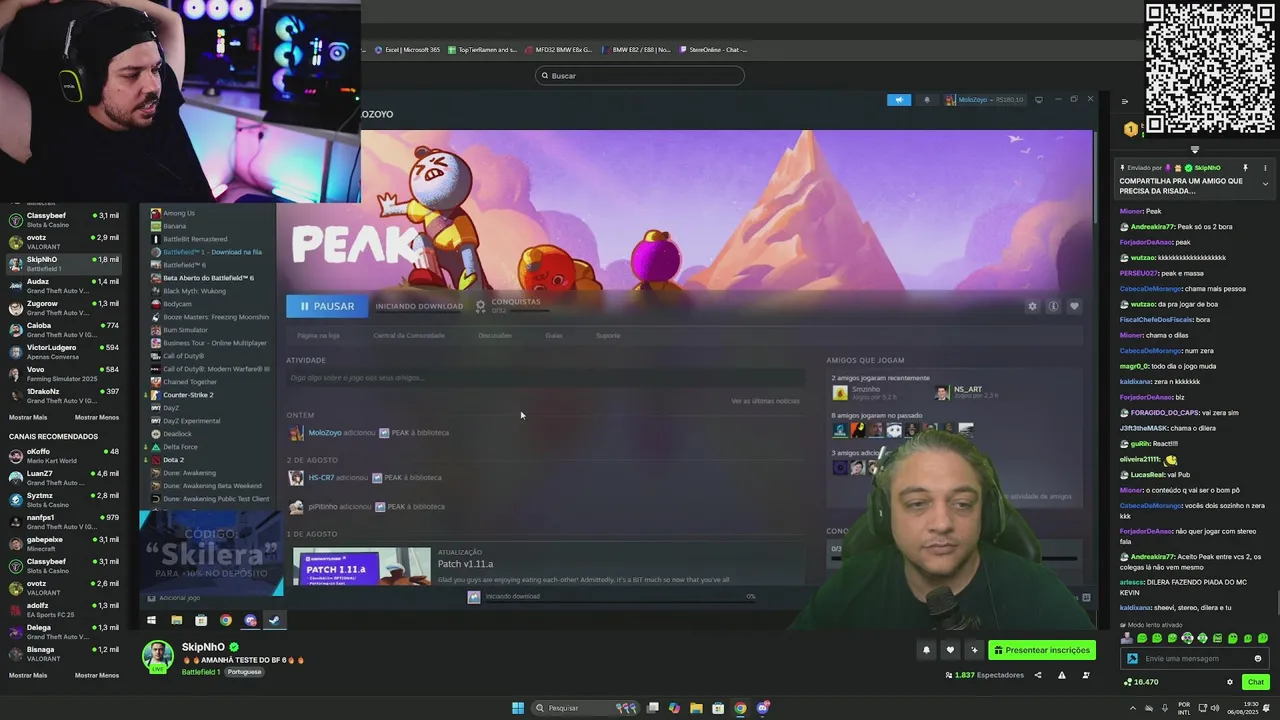Click Windows Start button on taskbar
Viewport: 1280px width, 720px height.
point(518,708)
